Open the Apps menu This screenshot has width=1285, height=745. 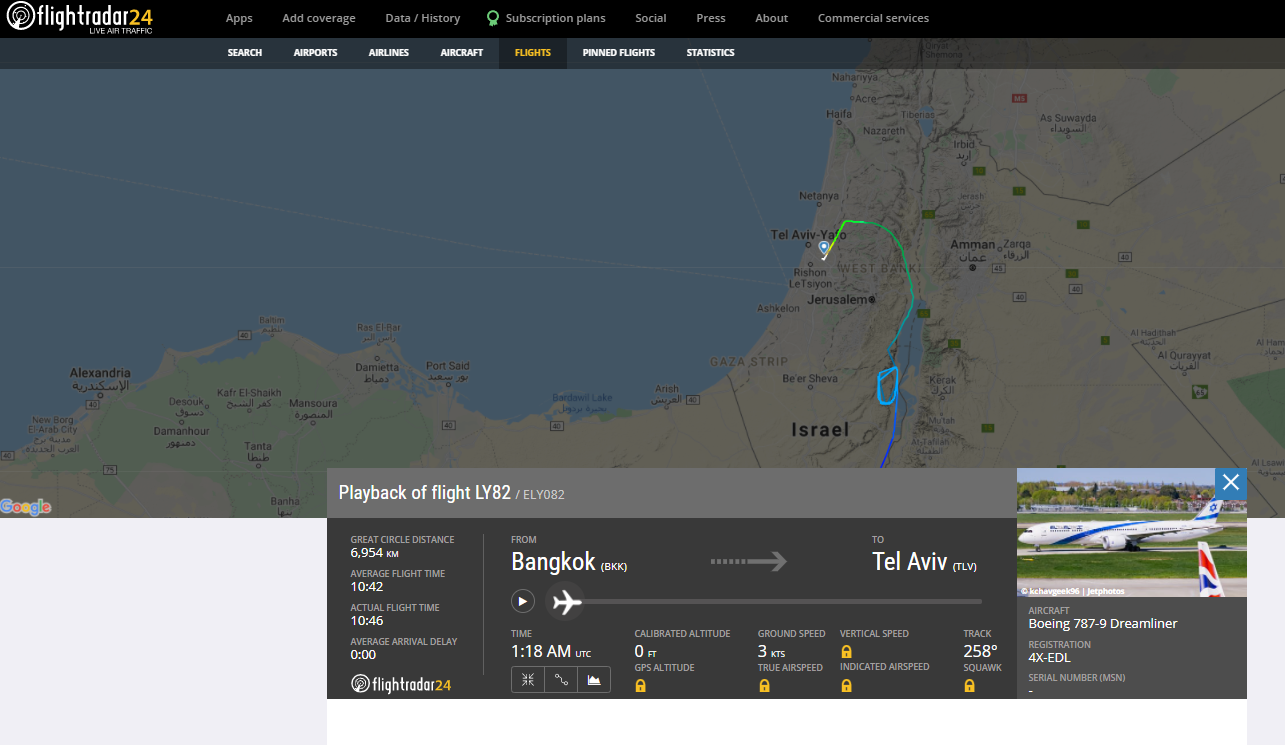(239, 18)
